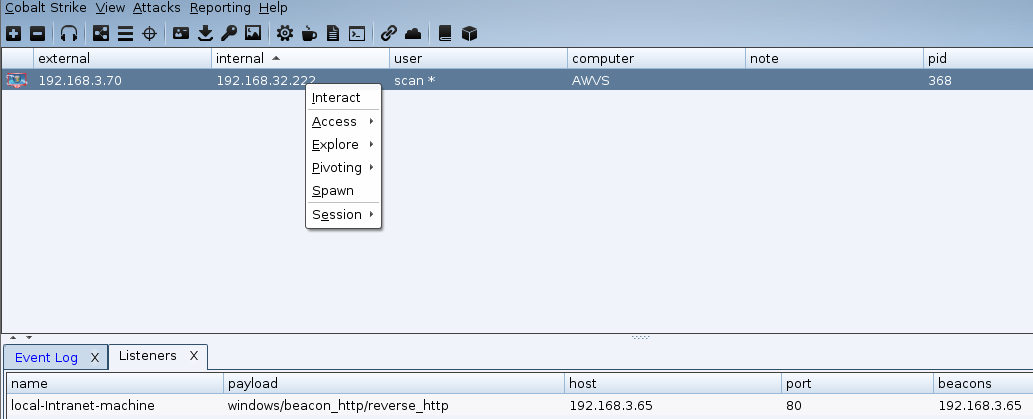1033x419 pixels.
Task: Click the document icon for Office macro
Action: tap(333, 33)
